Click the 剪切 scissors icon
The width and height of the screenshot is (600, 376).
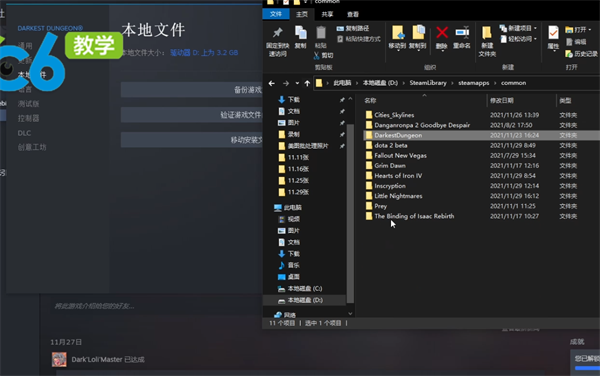click(316, 55)
